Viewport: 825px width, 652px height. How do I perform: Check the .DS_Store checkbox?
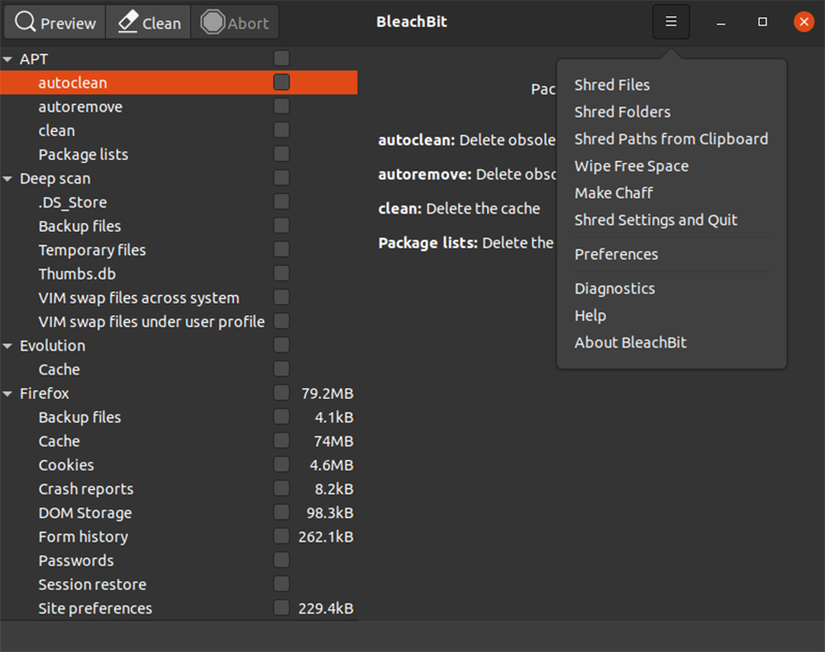(281, 202)
